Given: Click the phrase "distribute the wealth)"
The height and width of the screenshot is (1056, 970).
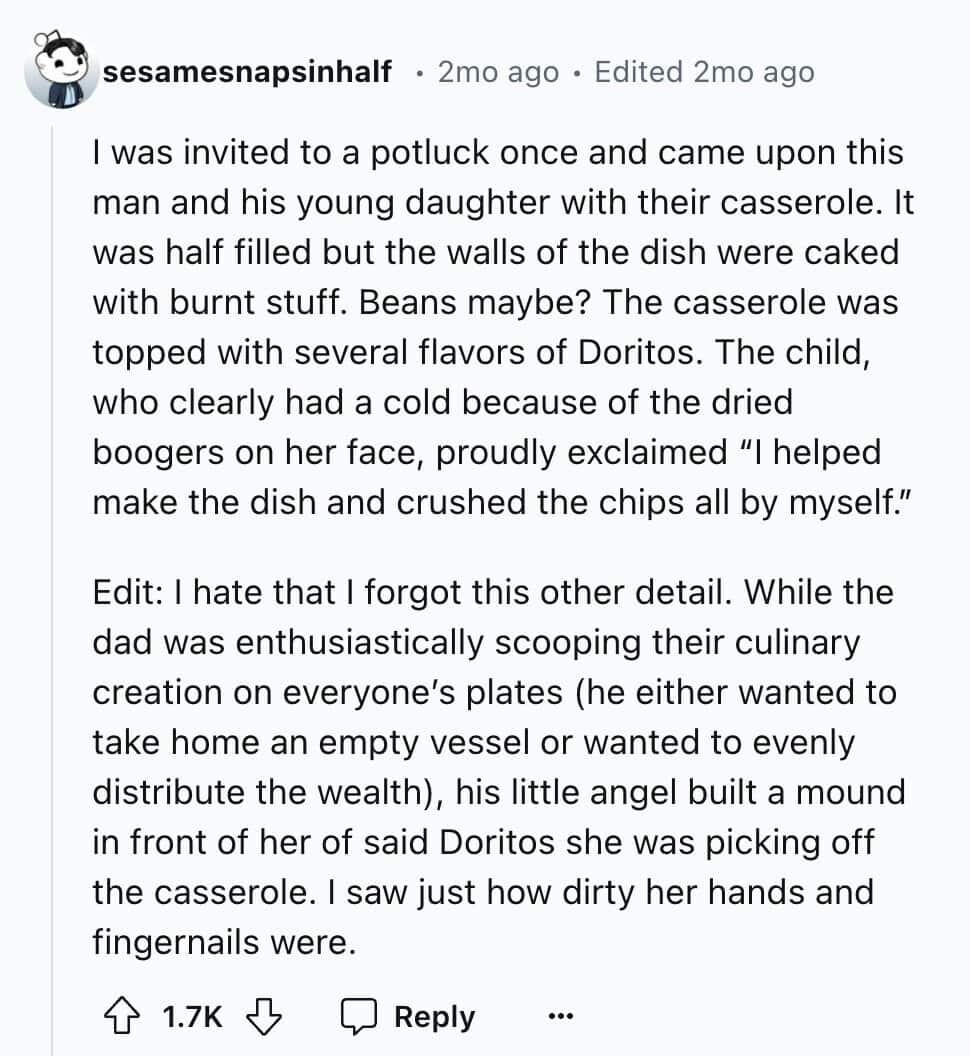Looking at the screenshot, I should click(267, 792).
